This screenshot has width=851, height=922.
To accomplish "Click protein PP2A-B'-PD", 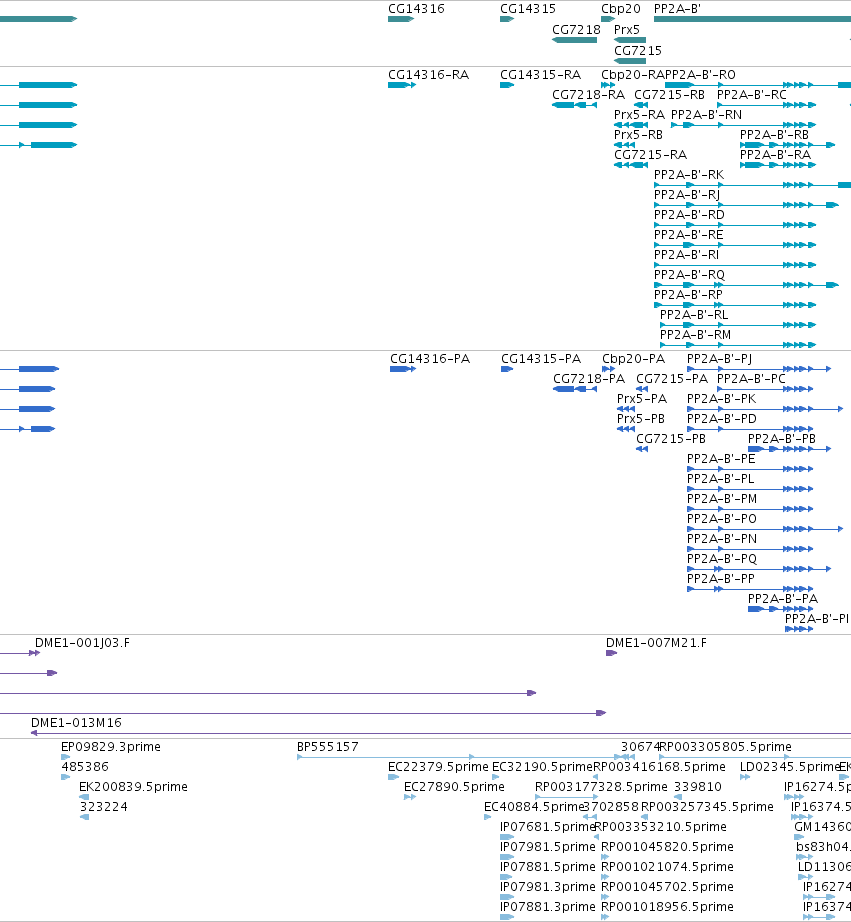I will point(722,419).
